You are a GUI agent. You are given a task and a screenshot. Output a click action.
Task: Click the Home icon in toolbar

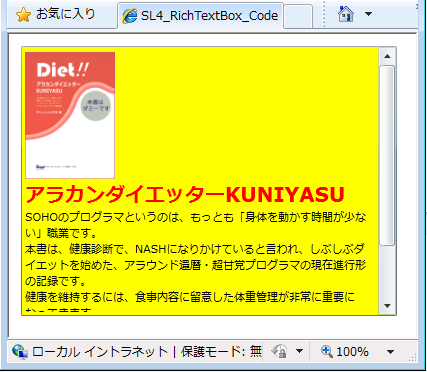click(346, 14)
